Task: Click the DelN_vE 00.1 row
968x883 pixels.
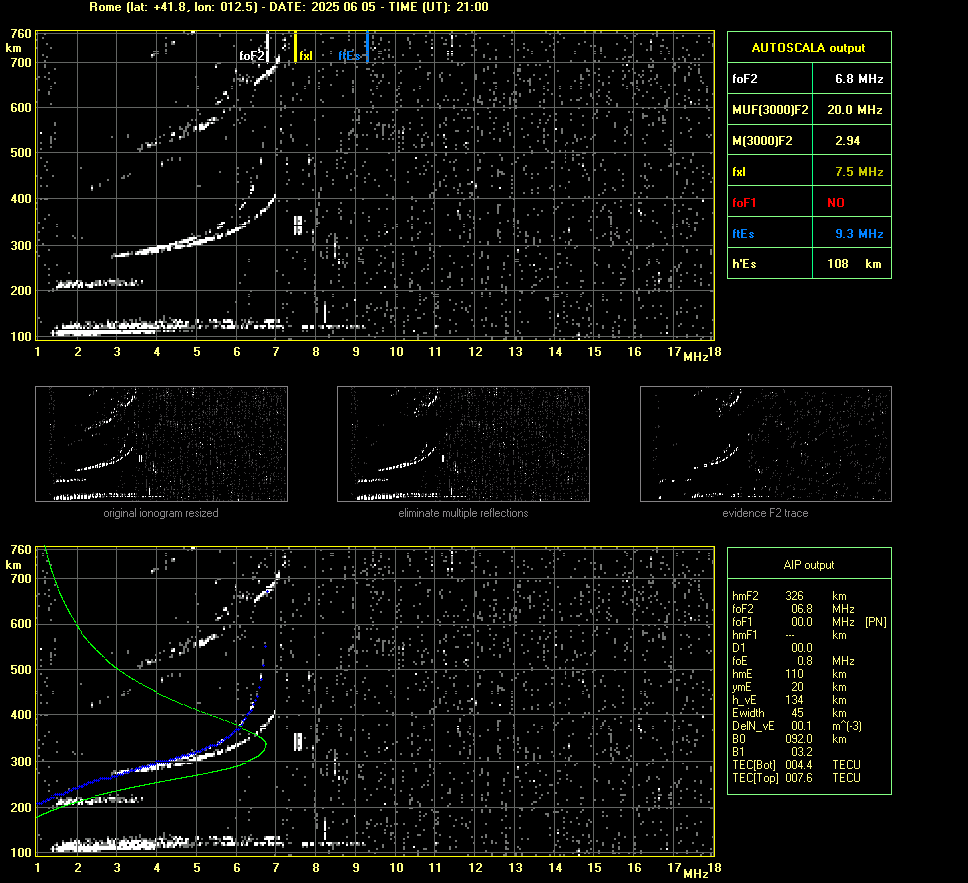Action: coord(796,726)
